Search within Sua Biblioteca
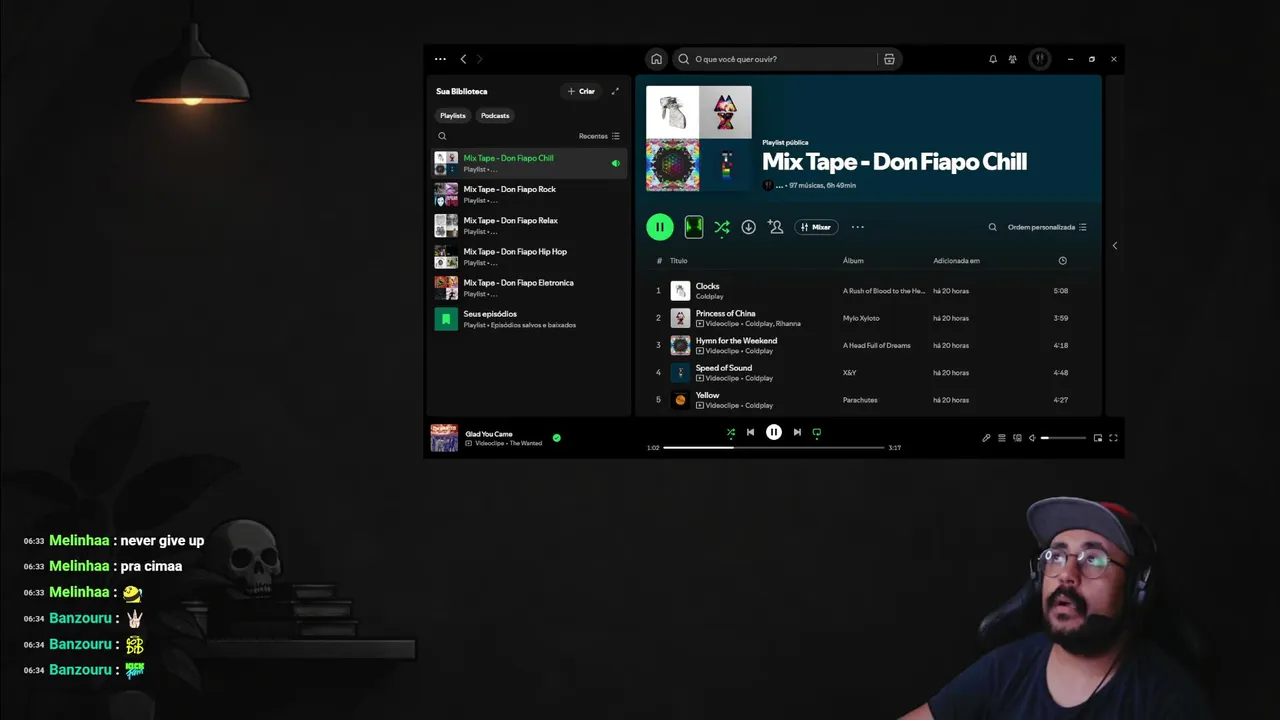The image size is (1280, 720). [442, 136]
